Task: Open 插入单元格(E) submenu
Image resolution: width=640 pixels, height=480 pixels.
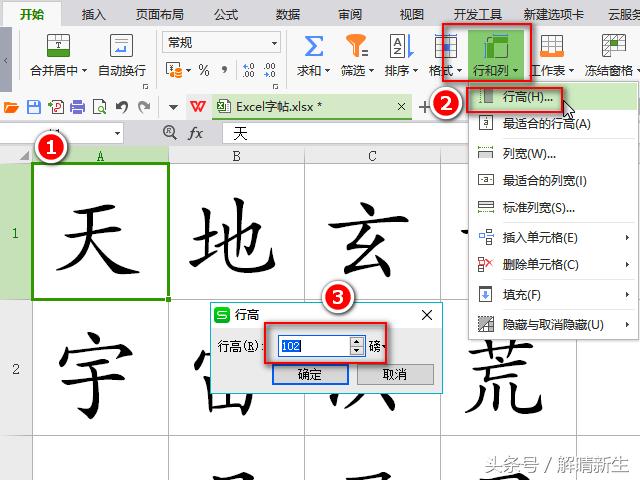Action: point(553,237)
